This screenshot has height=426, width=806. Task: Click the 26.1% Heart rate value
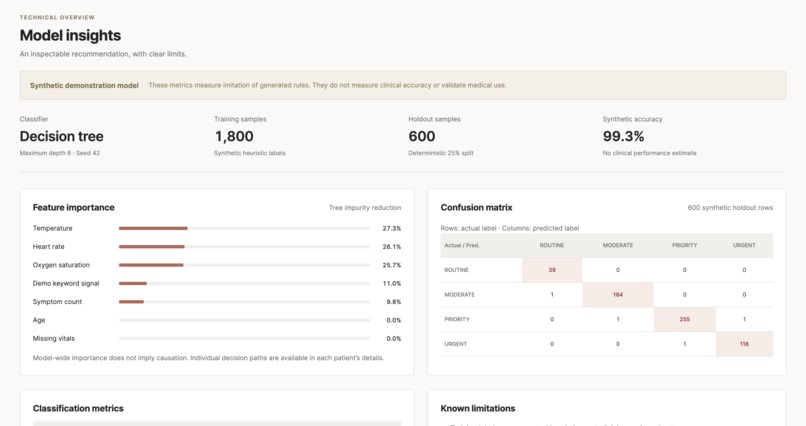tap(392, 247)
